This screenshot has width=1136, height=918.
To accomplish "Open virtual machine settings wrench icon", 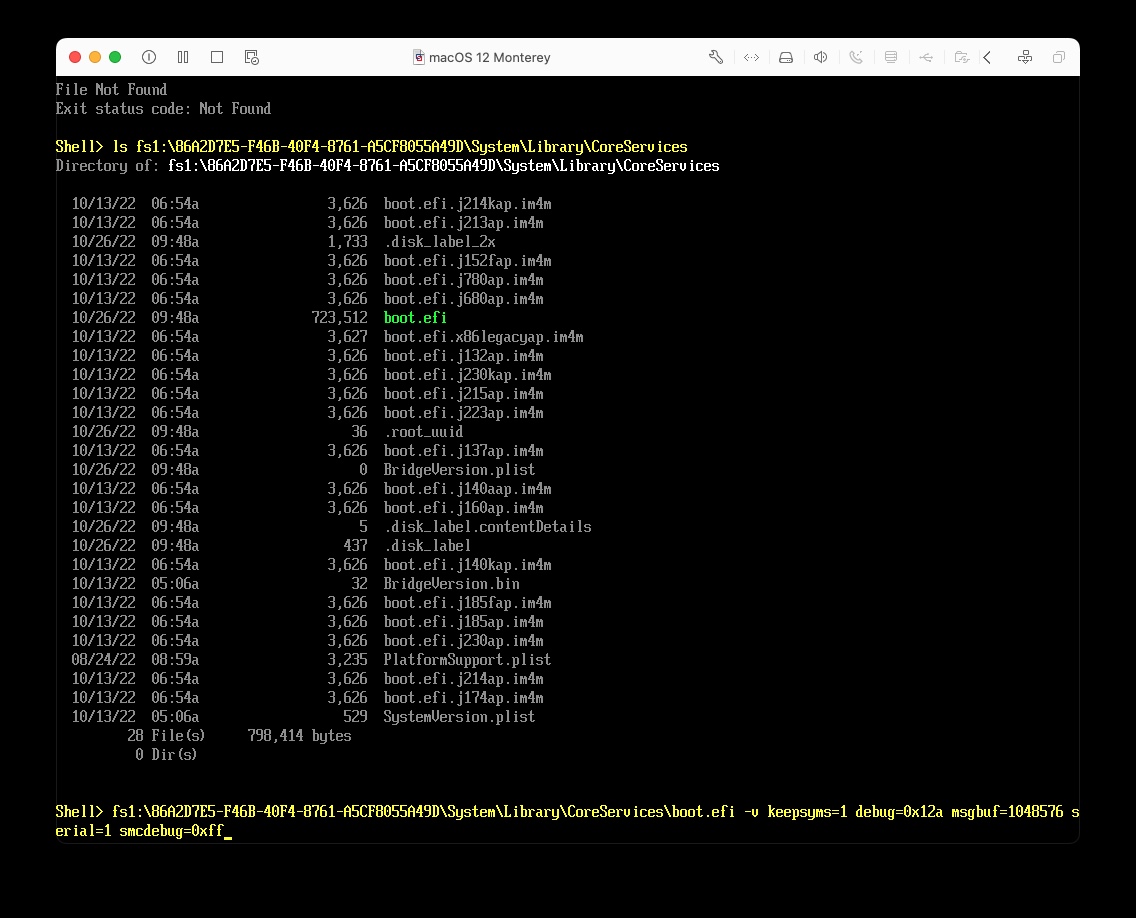I will 716,57.
